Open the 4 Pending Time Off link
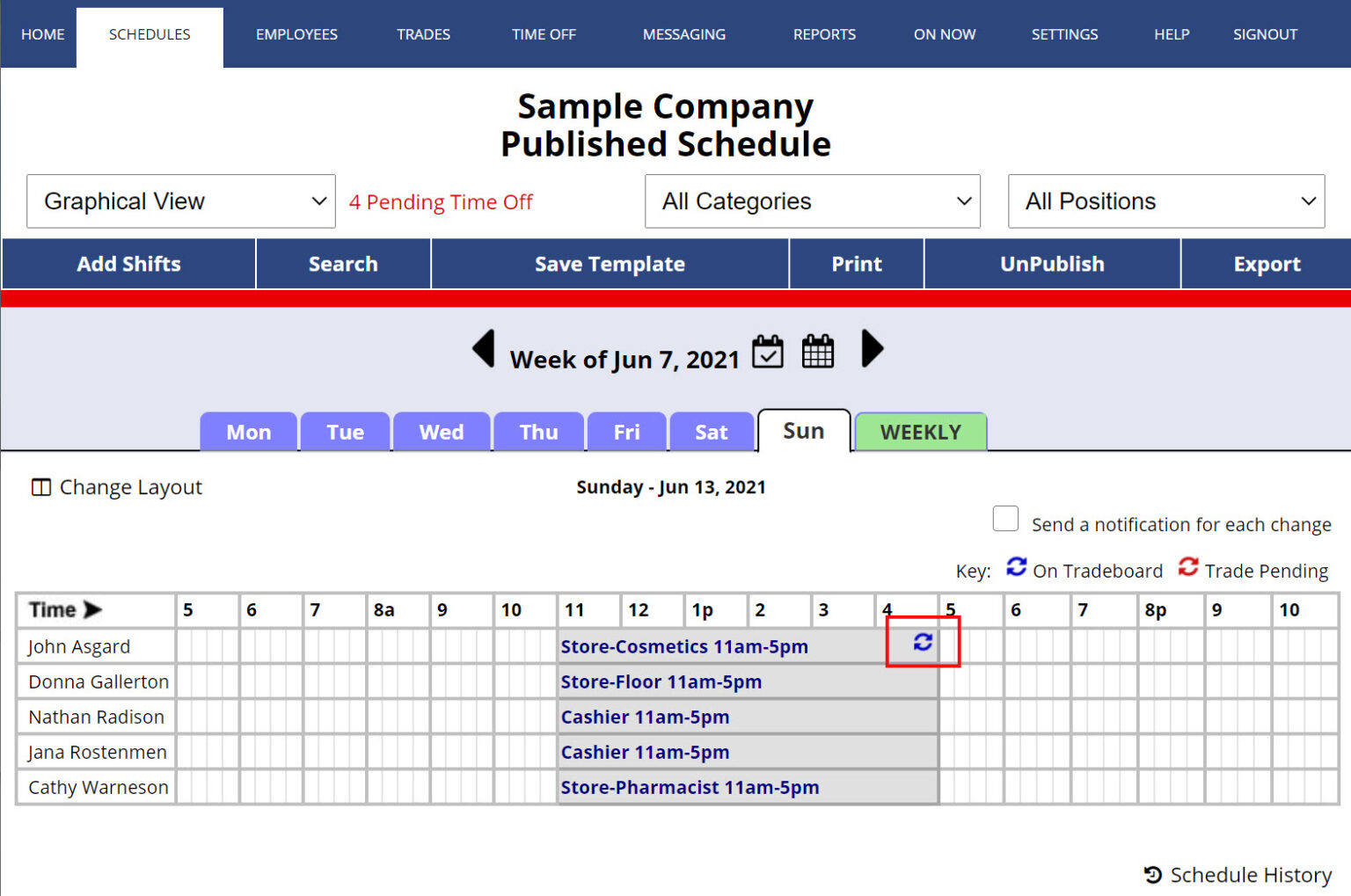Viewport: 1351px width, 896px height. click(x=441, y=201)
